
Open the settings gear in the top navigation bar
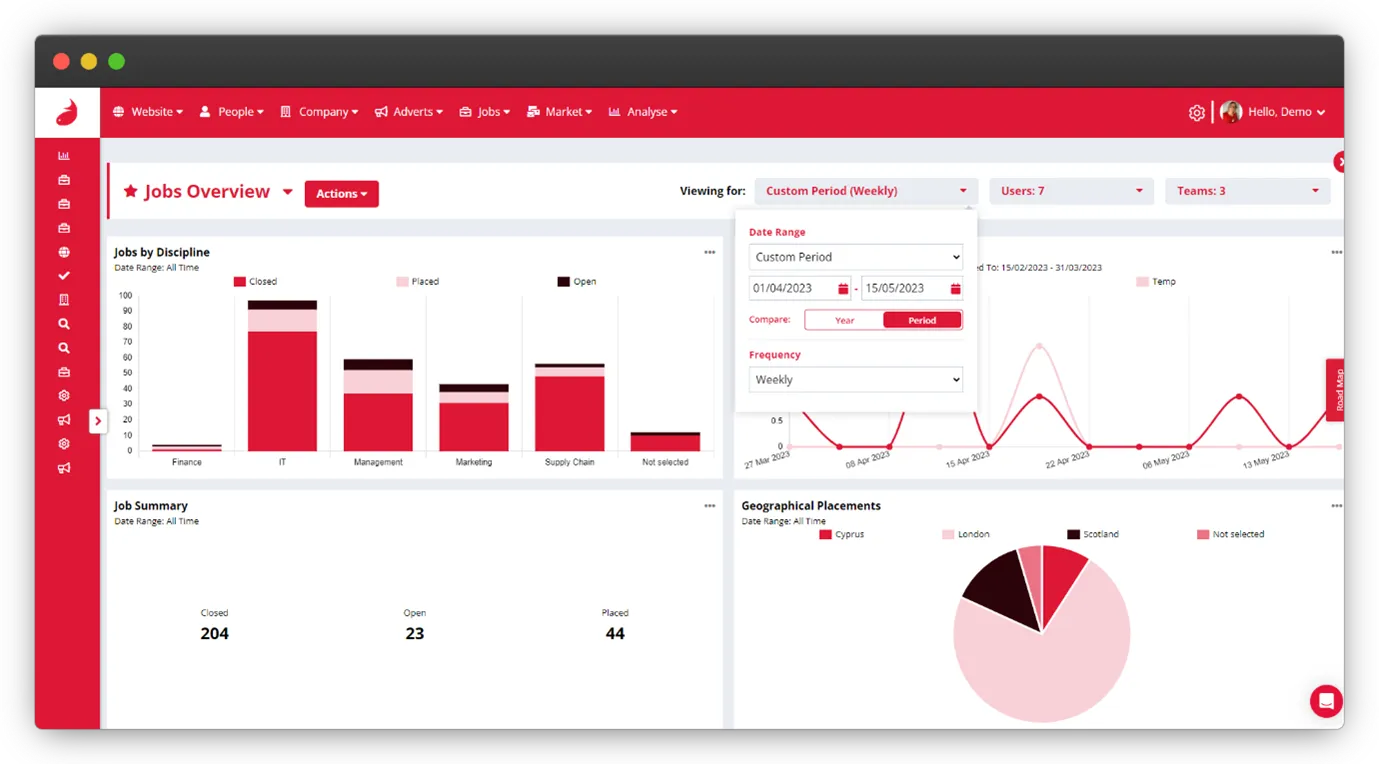1196,112
